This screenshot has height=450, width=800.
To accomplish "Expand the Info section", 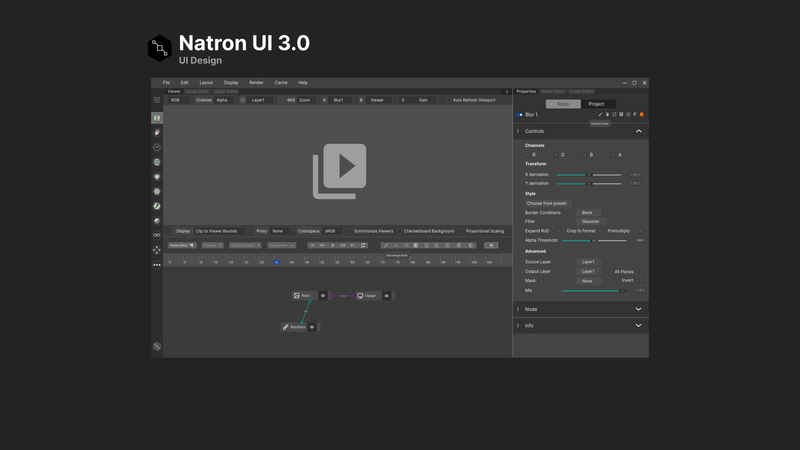I will pyautogui.click(x=638, y=325).
